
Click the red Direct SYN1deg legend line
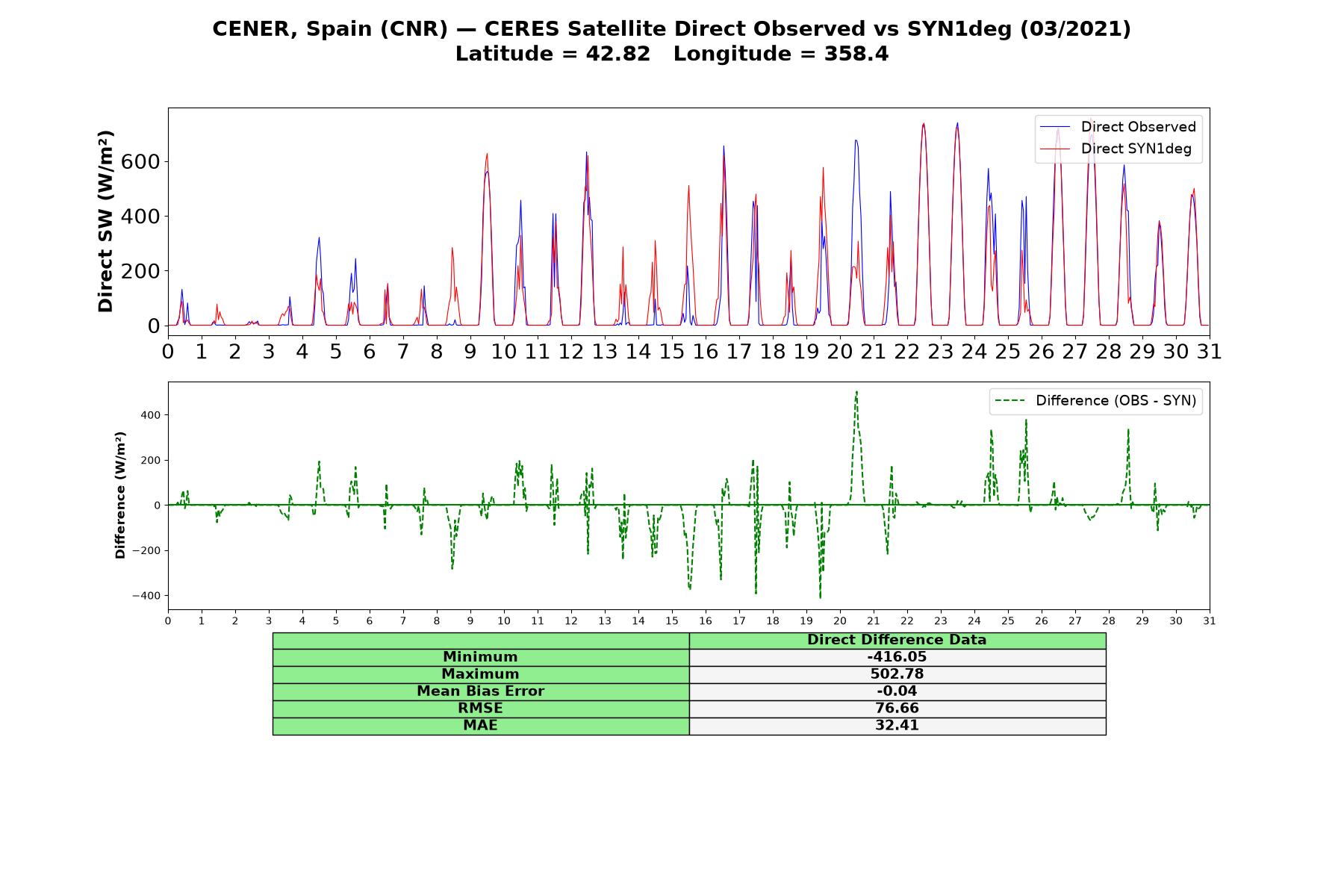pyautogui.click(x=1055, y=149)
